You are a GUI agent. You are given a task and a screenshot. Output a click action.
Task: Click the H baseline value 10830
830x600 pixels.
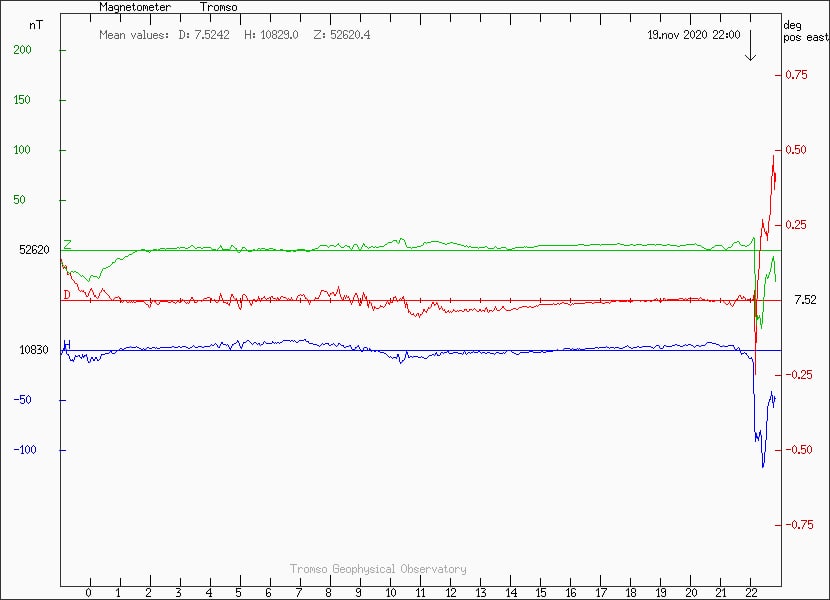[34, 350]
